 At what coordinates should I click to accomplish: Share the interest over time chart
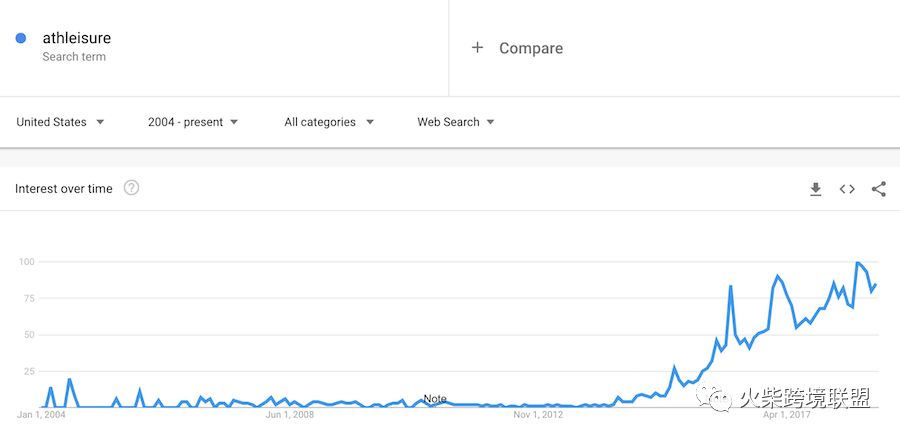(879, 189)
